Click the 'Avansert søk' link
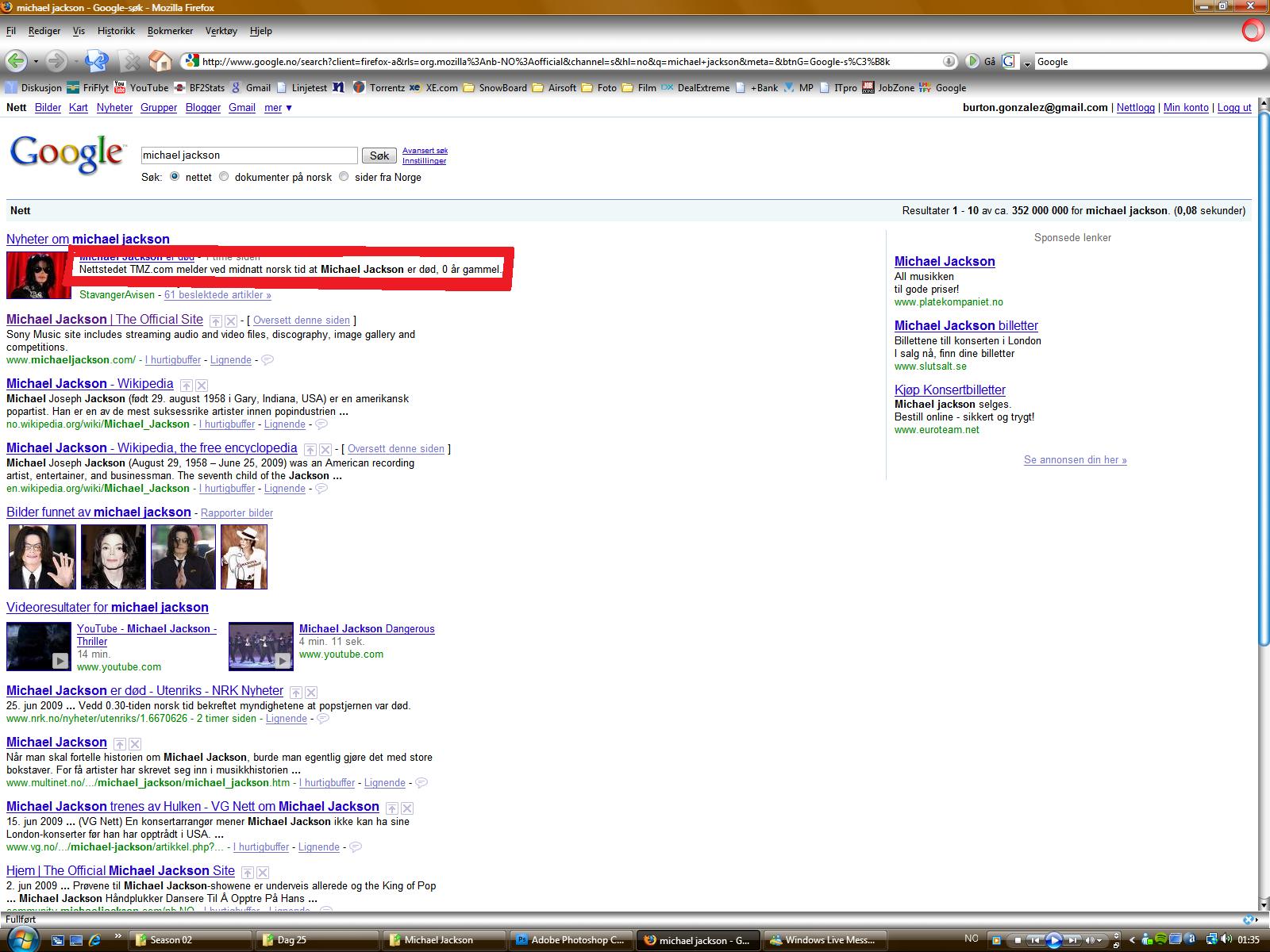Screen dimensions: 1270x952 (x=425, y=151)
